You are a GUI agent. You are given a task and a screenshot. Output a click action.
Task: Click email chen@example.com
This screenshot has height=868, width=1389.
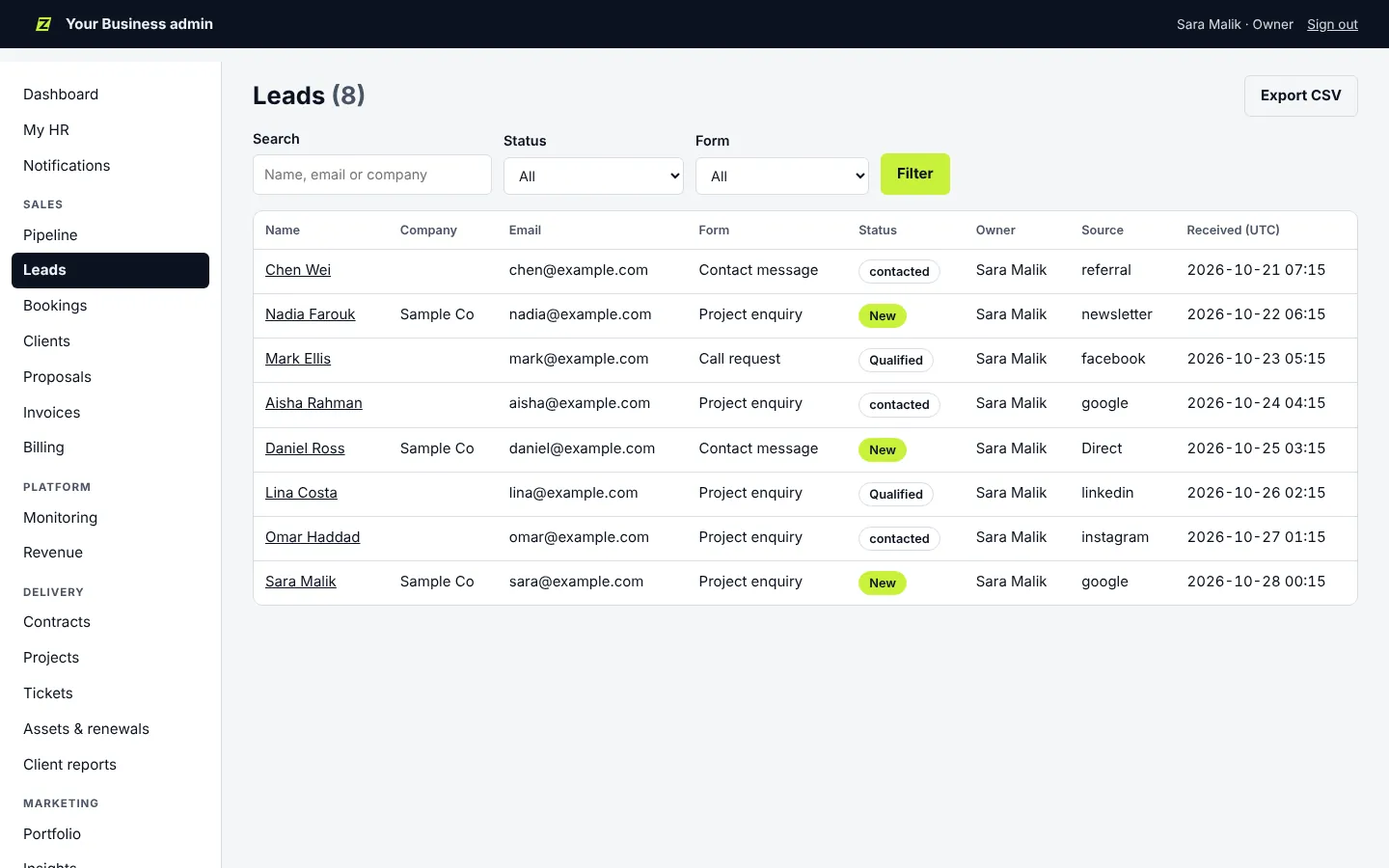pyautogui.click(x=579, y=270)
